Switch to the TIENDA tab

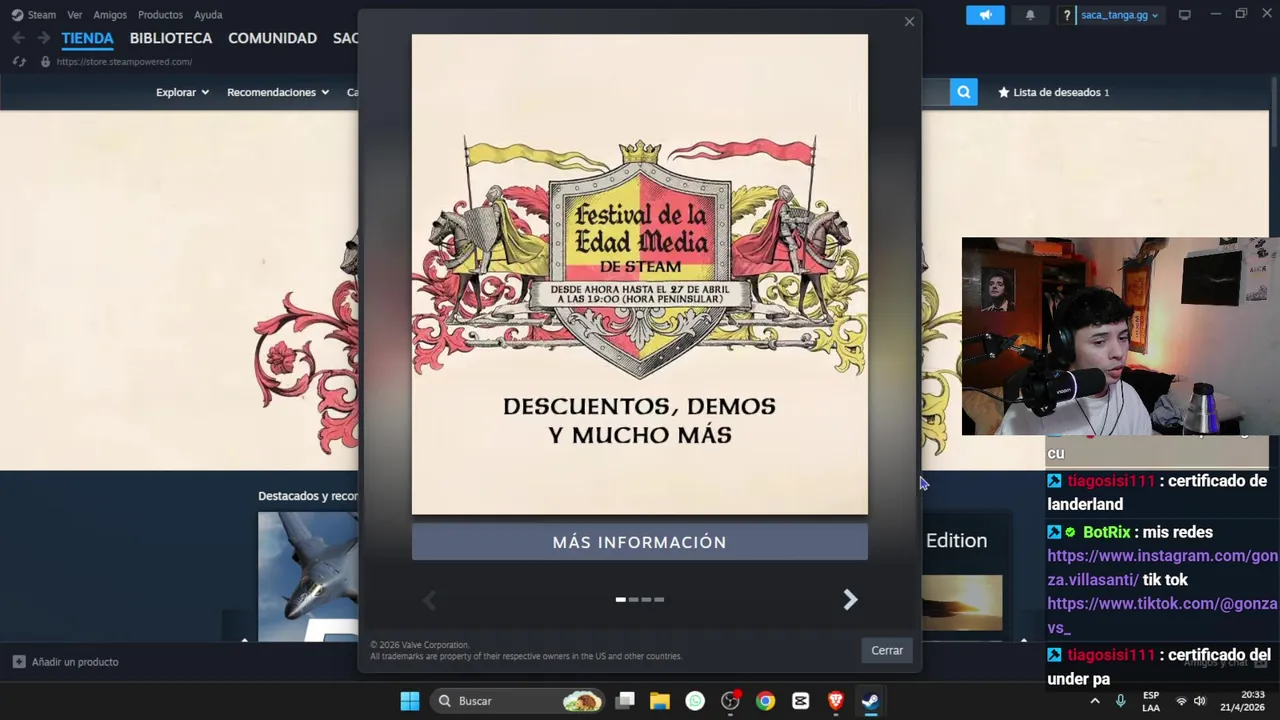87,38
